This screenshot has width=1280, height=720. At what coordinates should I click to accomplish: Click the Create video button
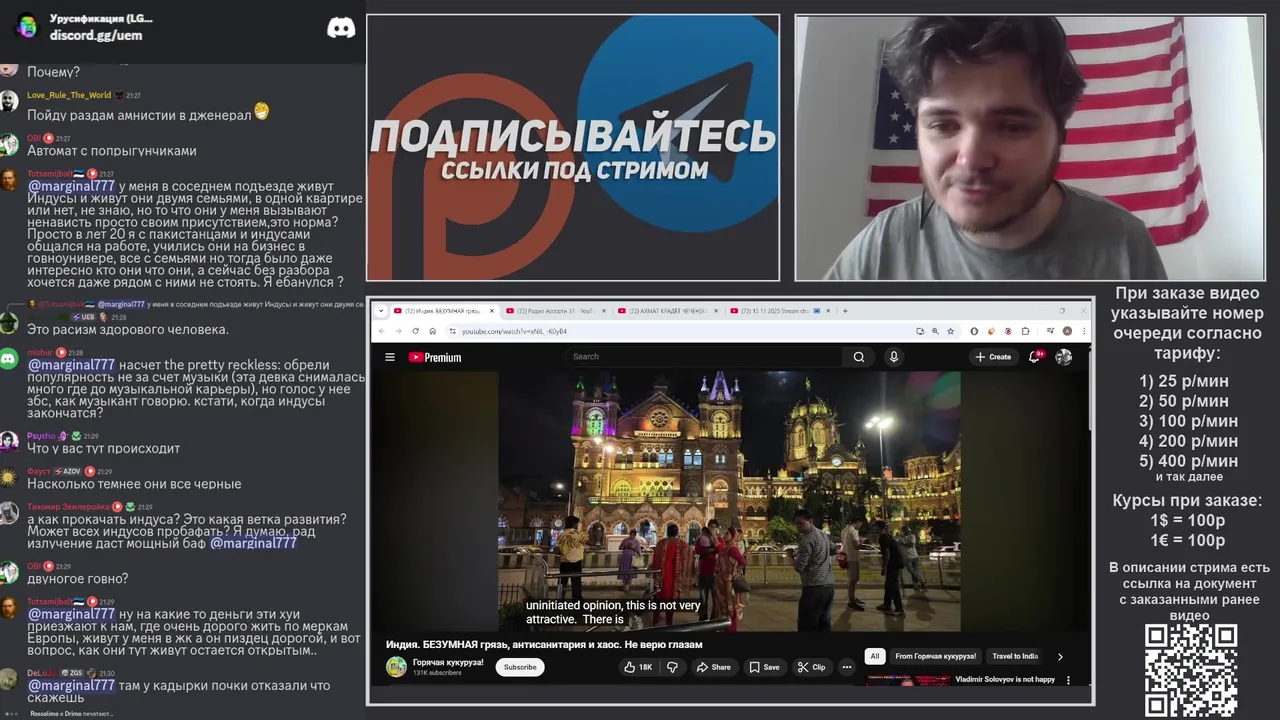(x=993, y=357)
